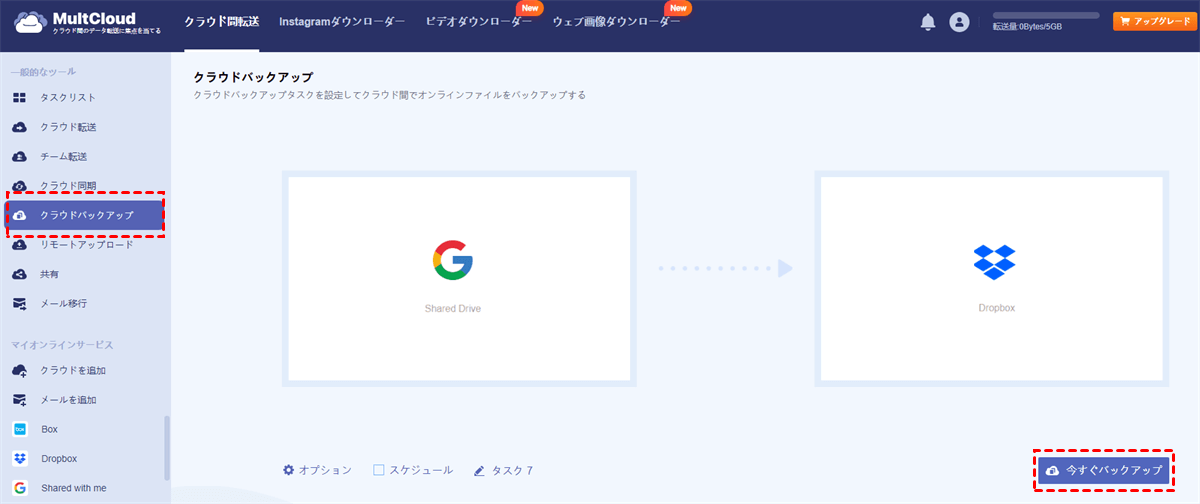Switch to クラウド間転送 tab
1200x504 pixels.
click(221, 22)
